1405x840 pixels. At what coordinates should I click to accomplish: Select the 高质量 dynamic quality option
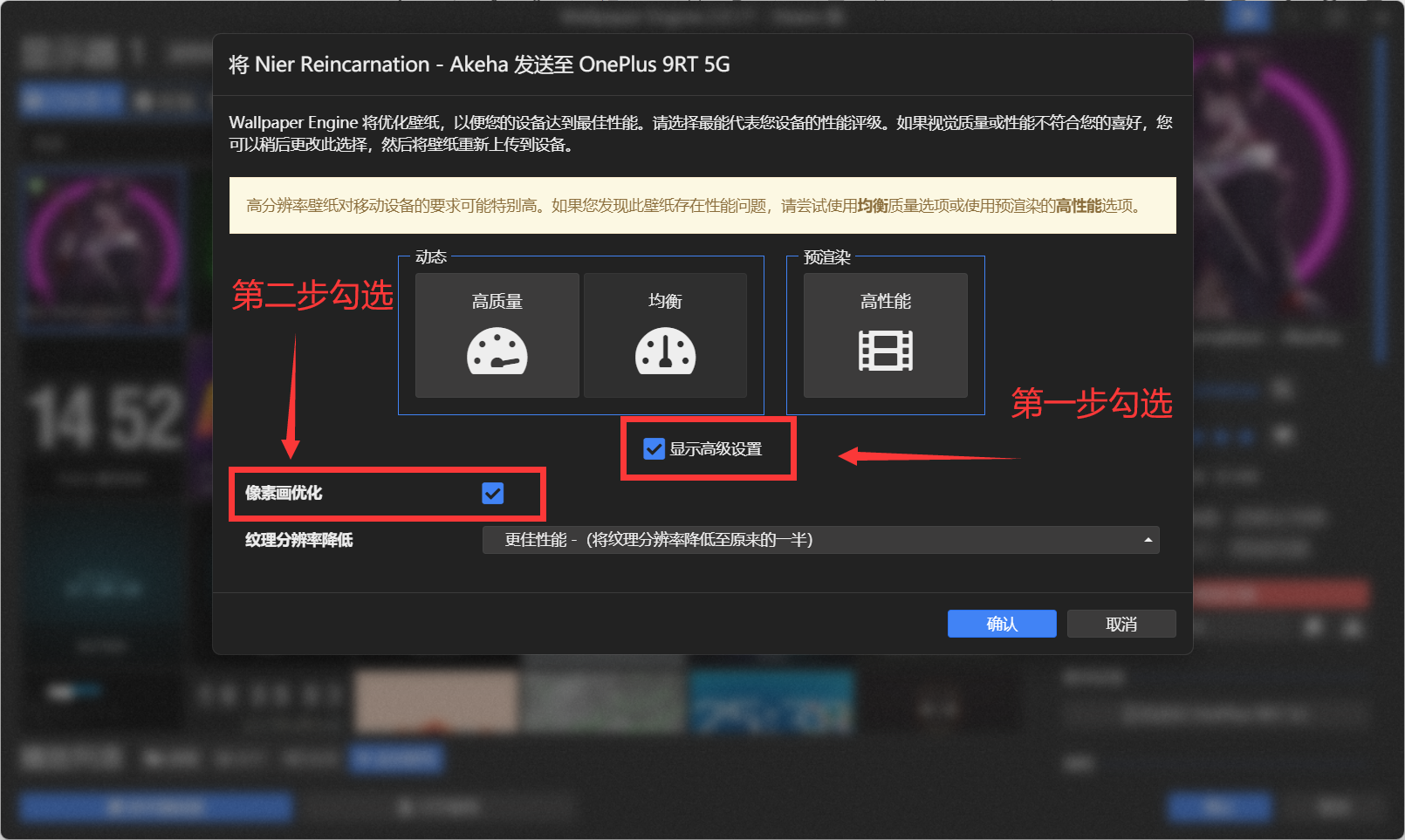(x=497, y=335)
